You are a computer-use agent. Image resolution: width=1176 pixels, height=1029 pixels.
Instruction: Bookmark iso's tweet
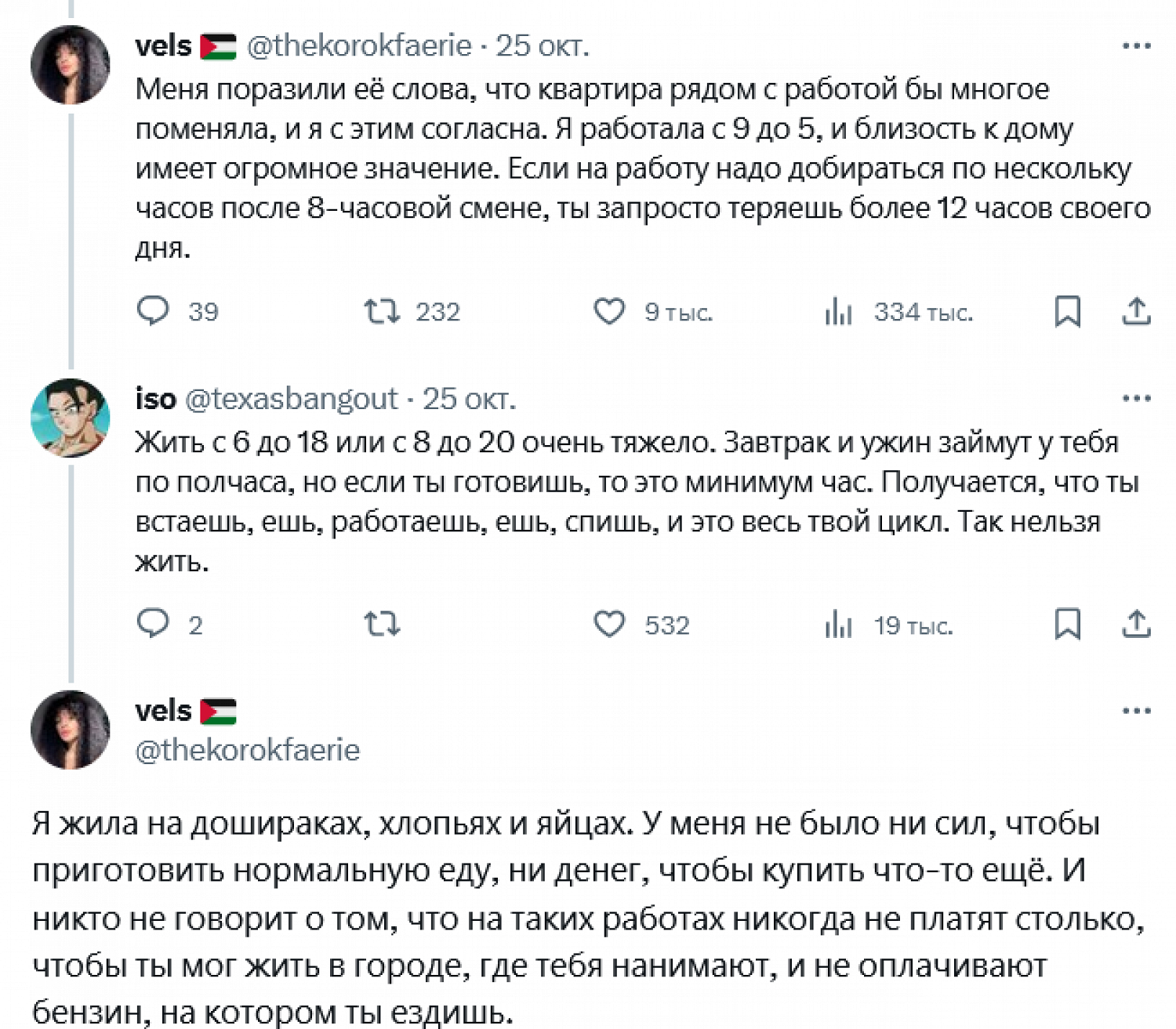(1067, 624)
